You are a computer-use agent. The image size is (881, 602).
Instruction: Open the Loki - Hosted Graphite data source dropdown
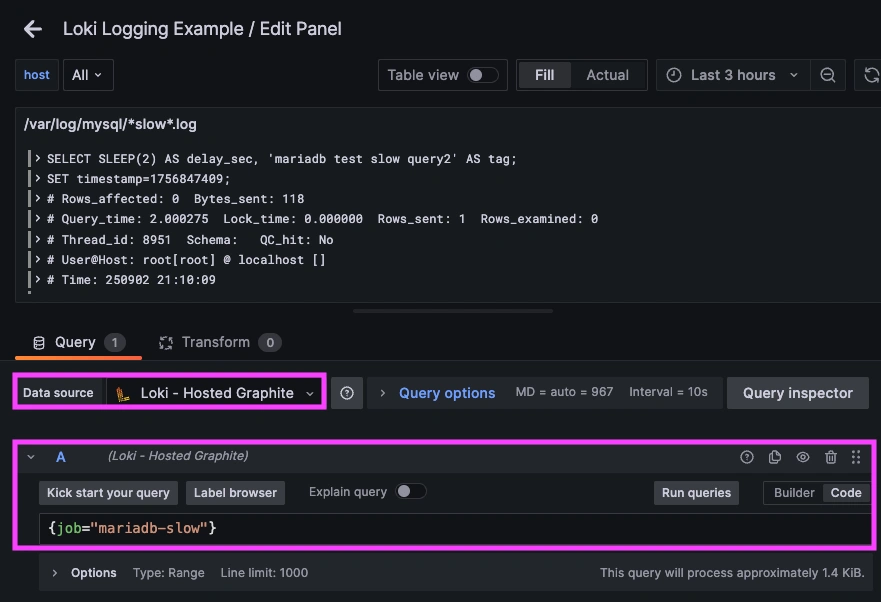coord(215,393)
